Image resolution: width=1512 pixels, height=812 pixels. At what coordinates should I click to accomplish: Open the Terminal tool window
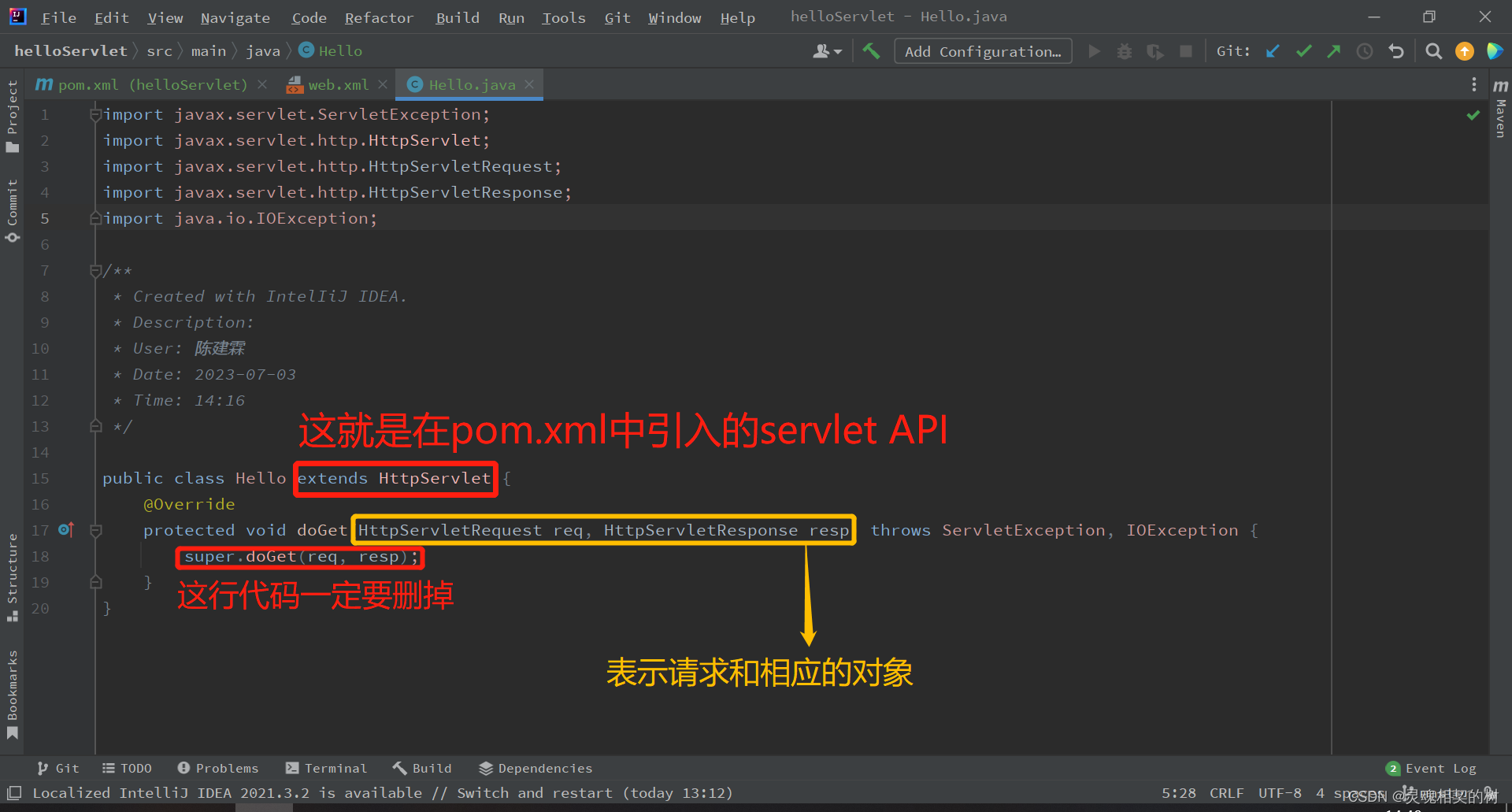click(x=326, y=768)
